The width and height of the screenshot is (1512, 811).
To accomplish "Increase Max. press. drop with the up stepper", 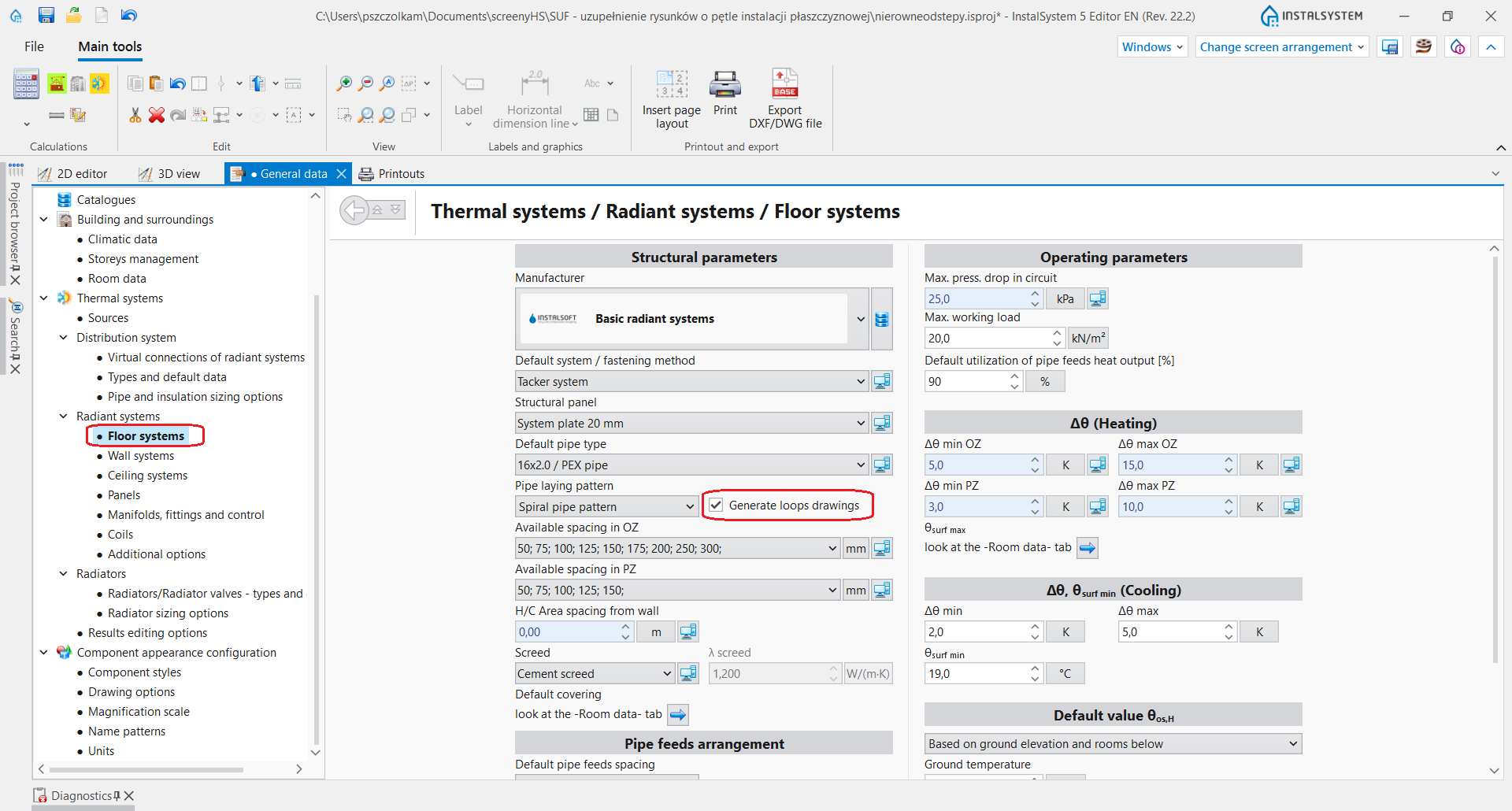I will coord(1034,294).
